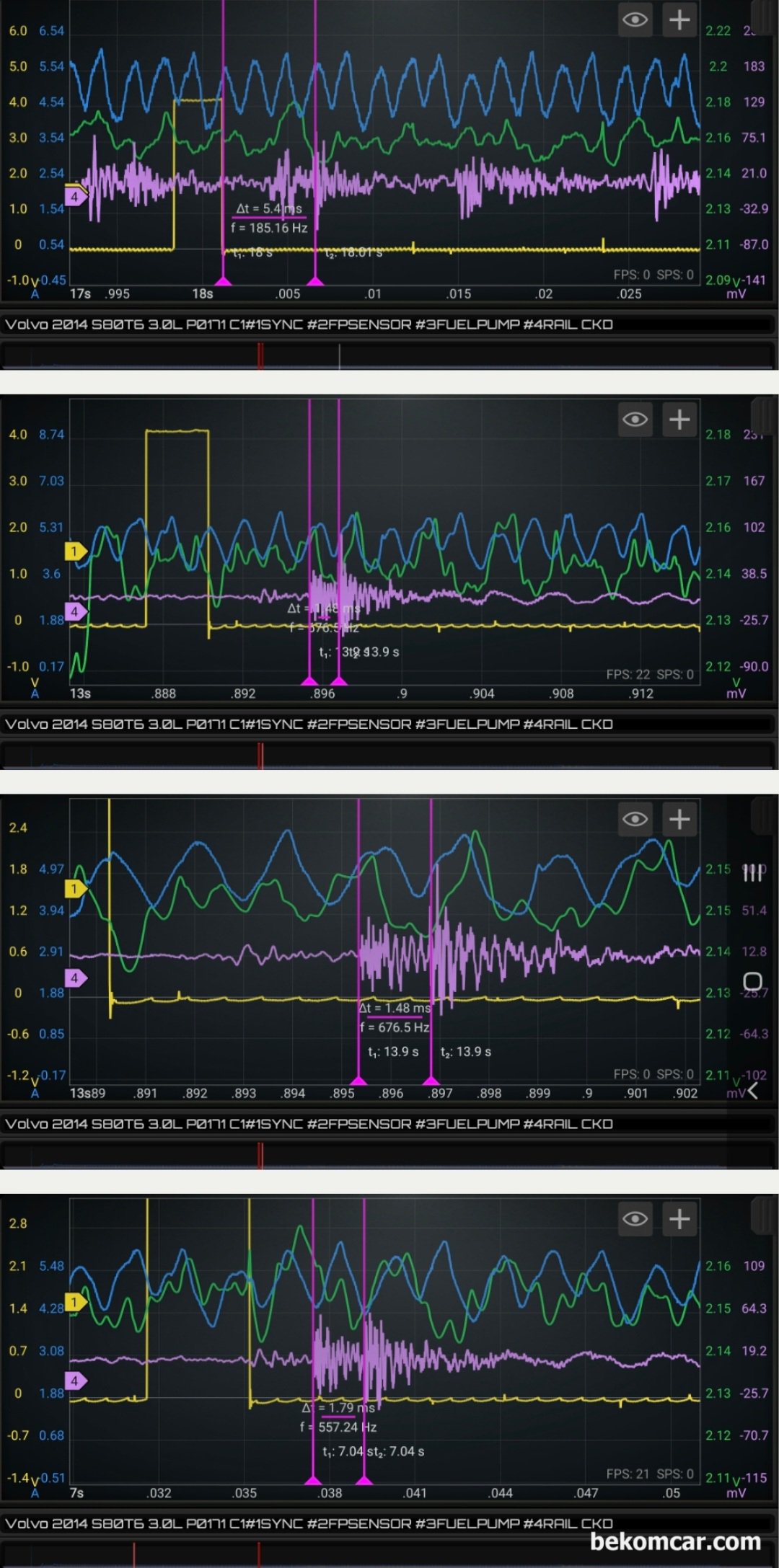Open Android recent apps button
The width and height of the screenshot is (779, 1568).
point(752,872)
